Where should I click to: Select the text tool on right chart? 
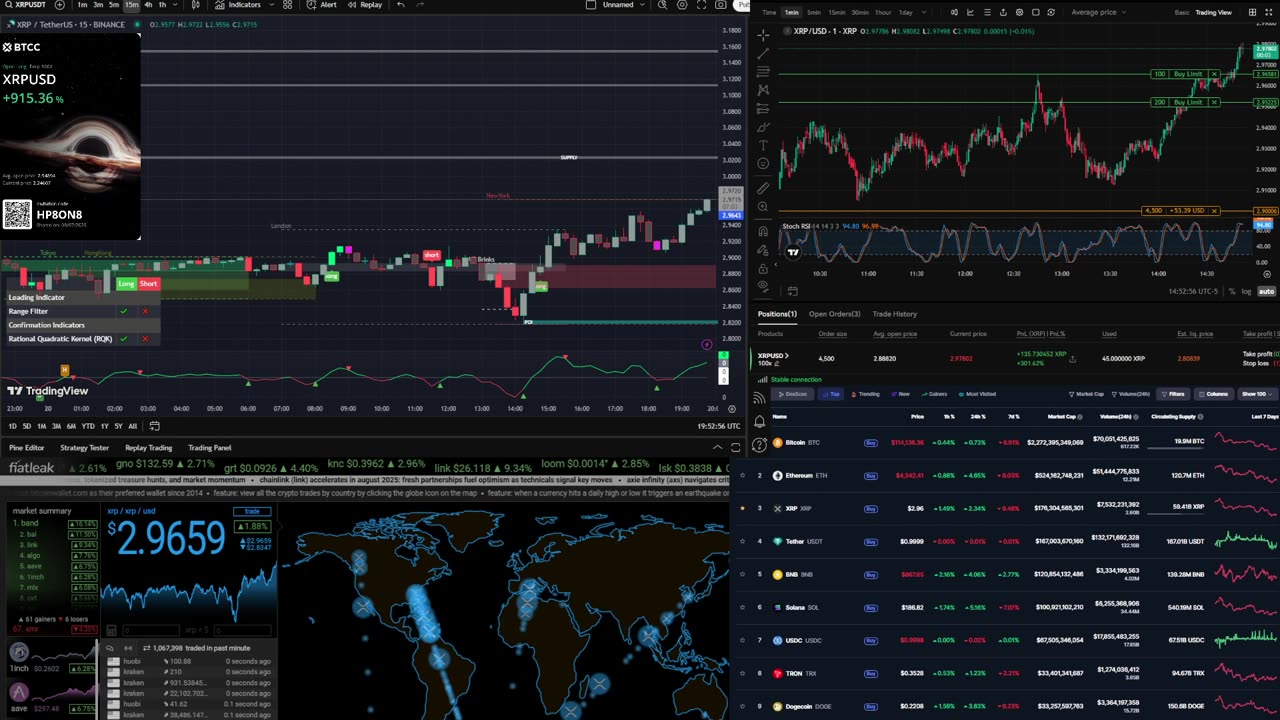click(763, 145)
